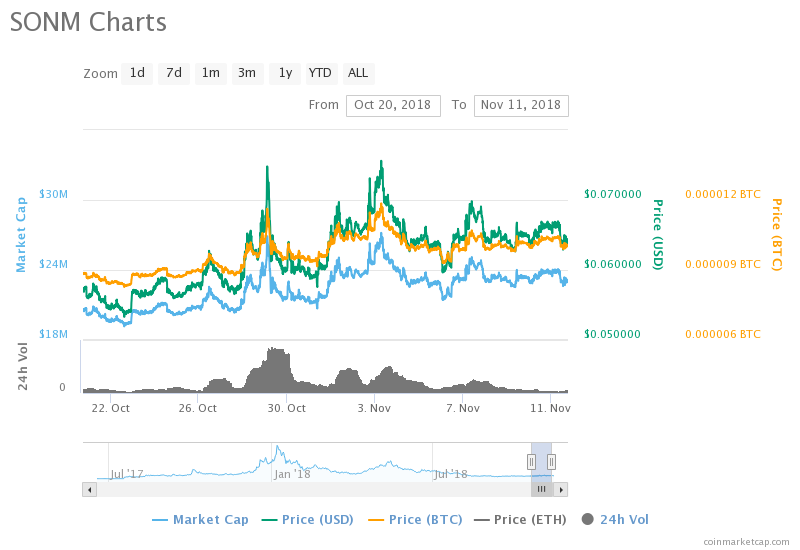Click the Jul '17 navigator label
Image resolution: width=800 pixels, height=550 pixels.
[x=127, y=474]
